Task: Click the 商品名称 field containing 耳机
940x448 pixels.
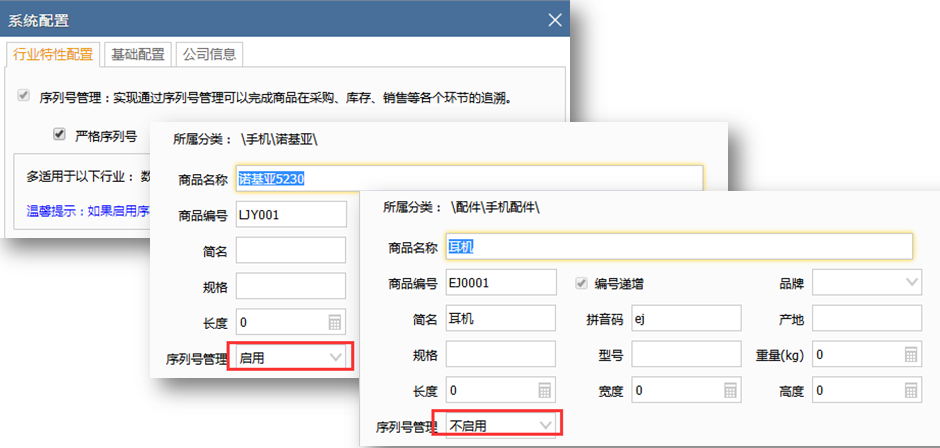Action: pos(679,246)
